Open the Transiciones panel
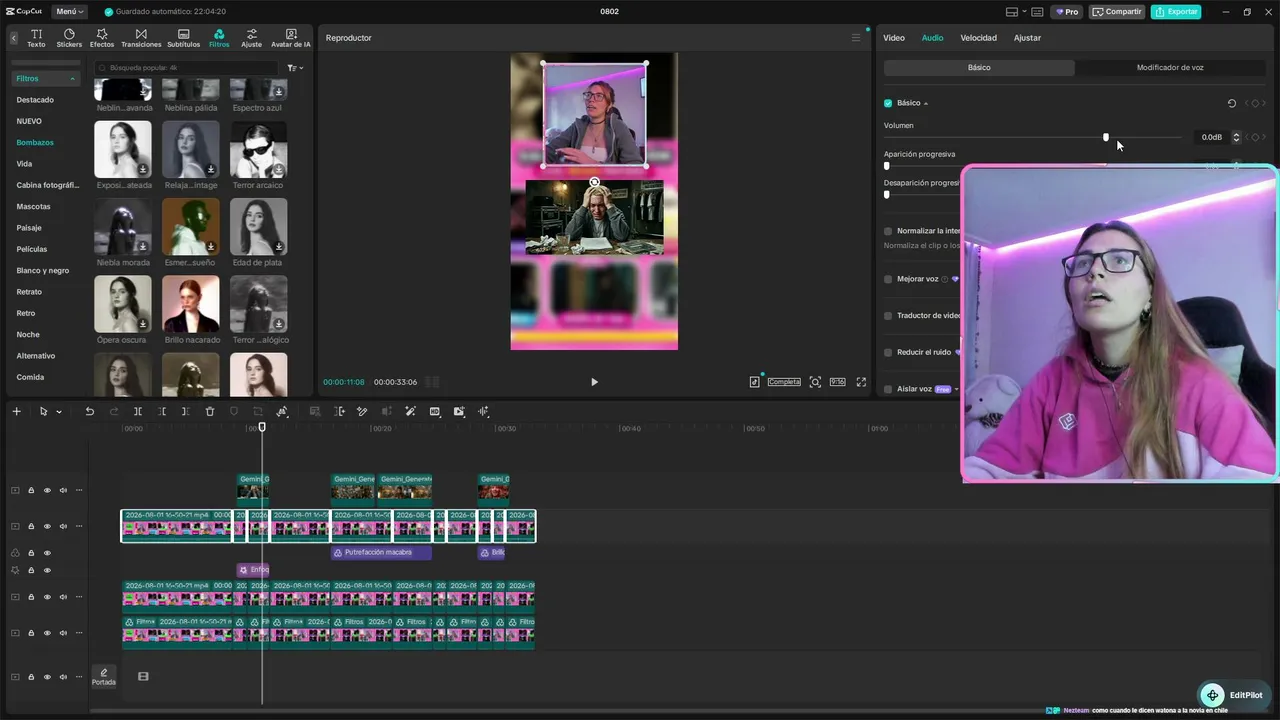Screen dimensions: 1280x720 [x=141, y=38]
